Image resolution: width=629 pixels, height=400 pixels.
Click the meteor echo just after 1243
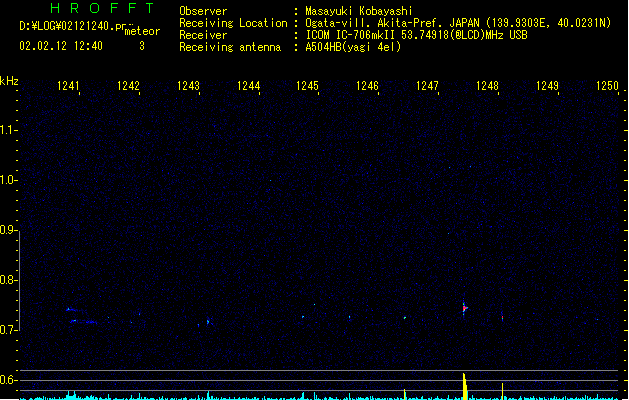tap(208, 321)
